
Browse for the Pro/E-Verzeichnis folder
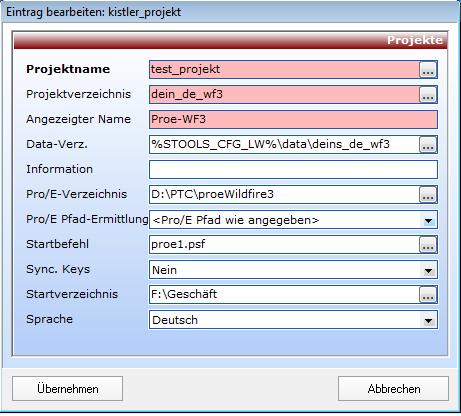pyautogui.click(x=428, y=195)
